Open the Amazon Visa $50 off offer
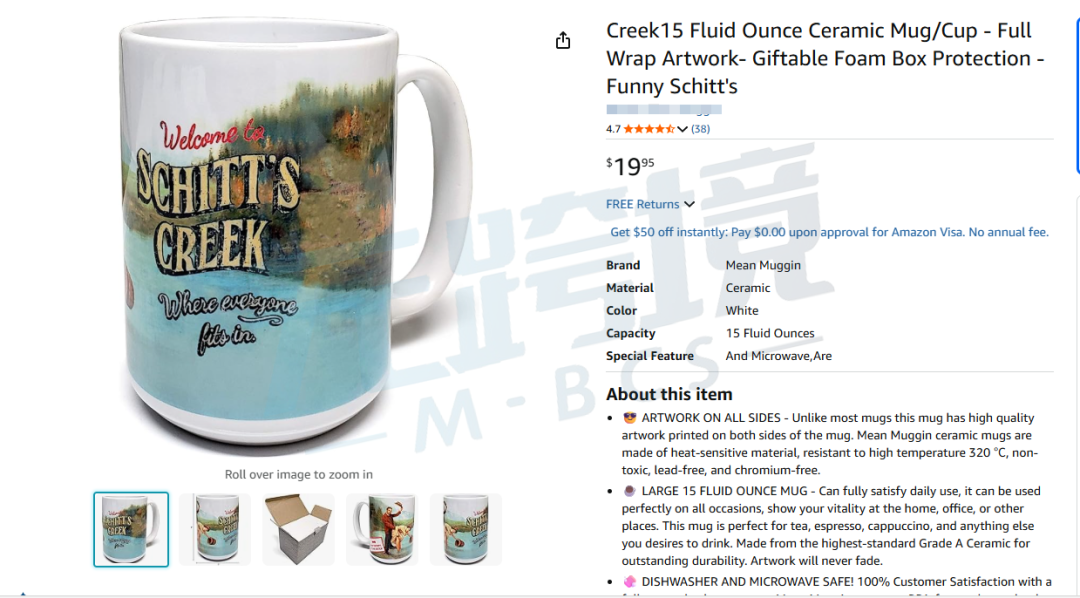This screenshot has width=1080, height=598. point(829,232)
